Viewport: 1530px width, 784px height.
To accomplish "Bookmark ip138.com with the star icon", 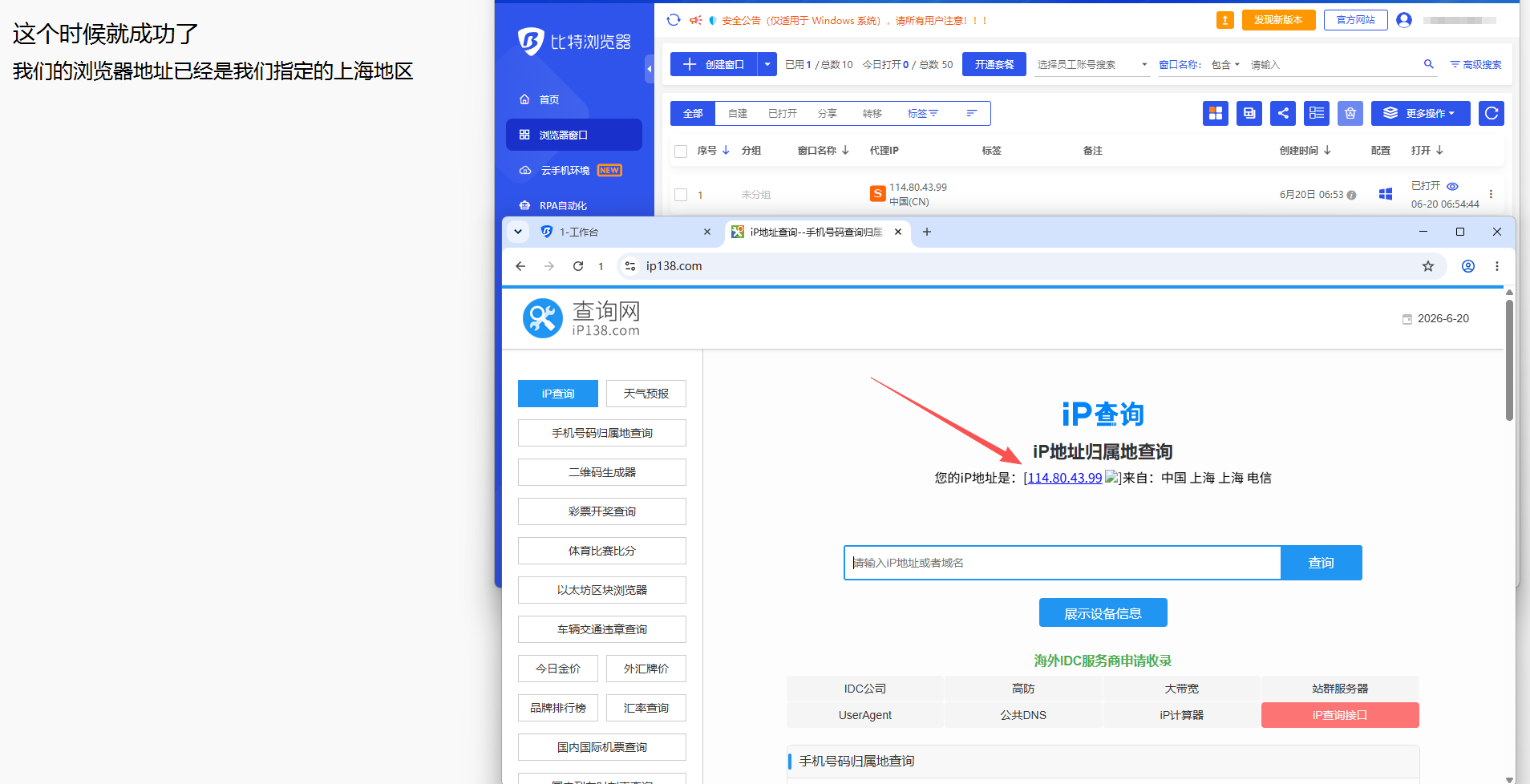I will click(1428, 266).
